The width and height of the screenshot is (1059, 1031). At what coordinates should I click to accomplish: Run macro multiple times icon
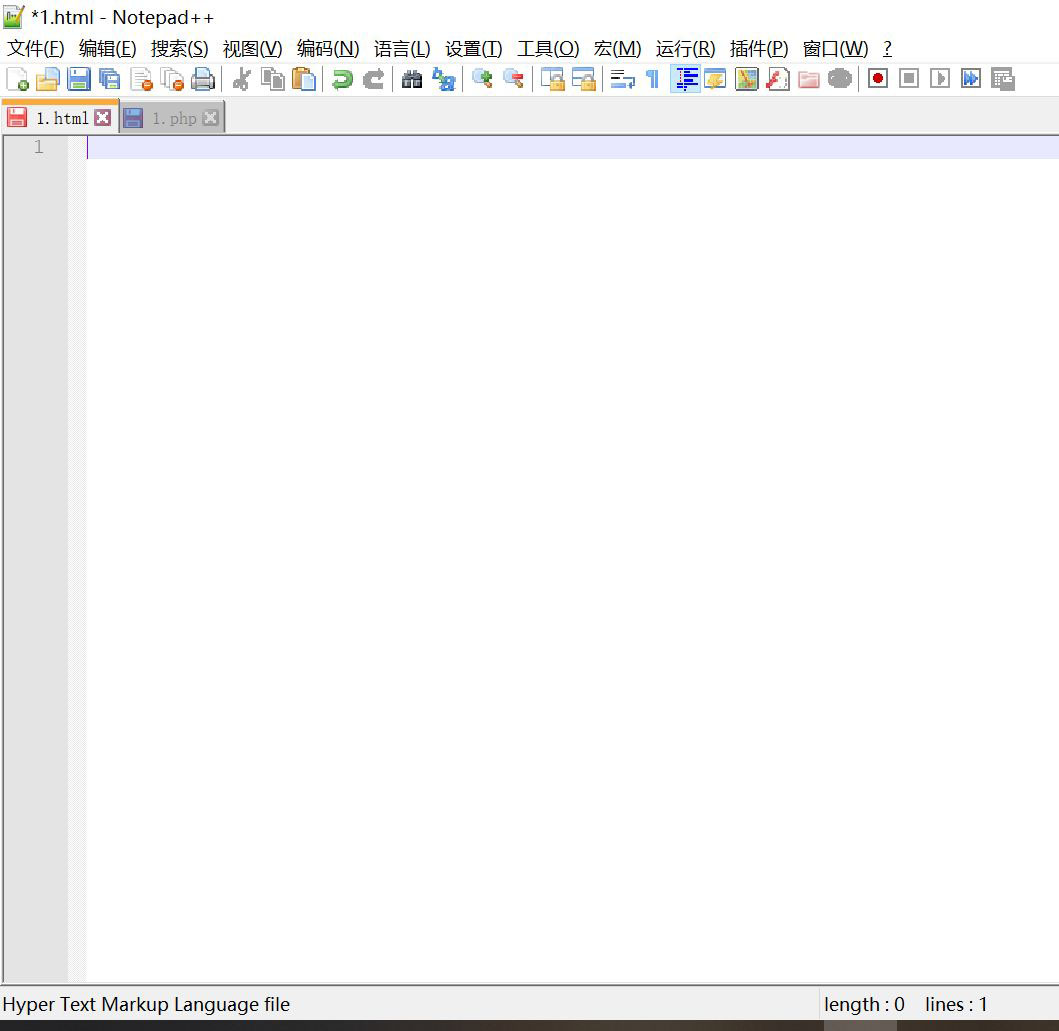point(971,79)
